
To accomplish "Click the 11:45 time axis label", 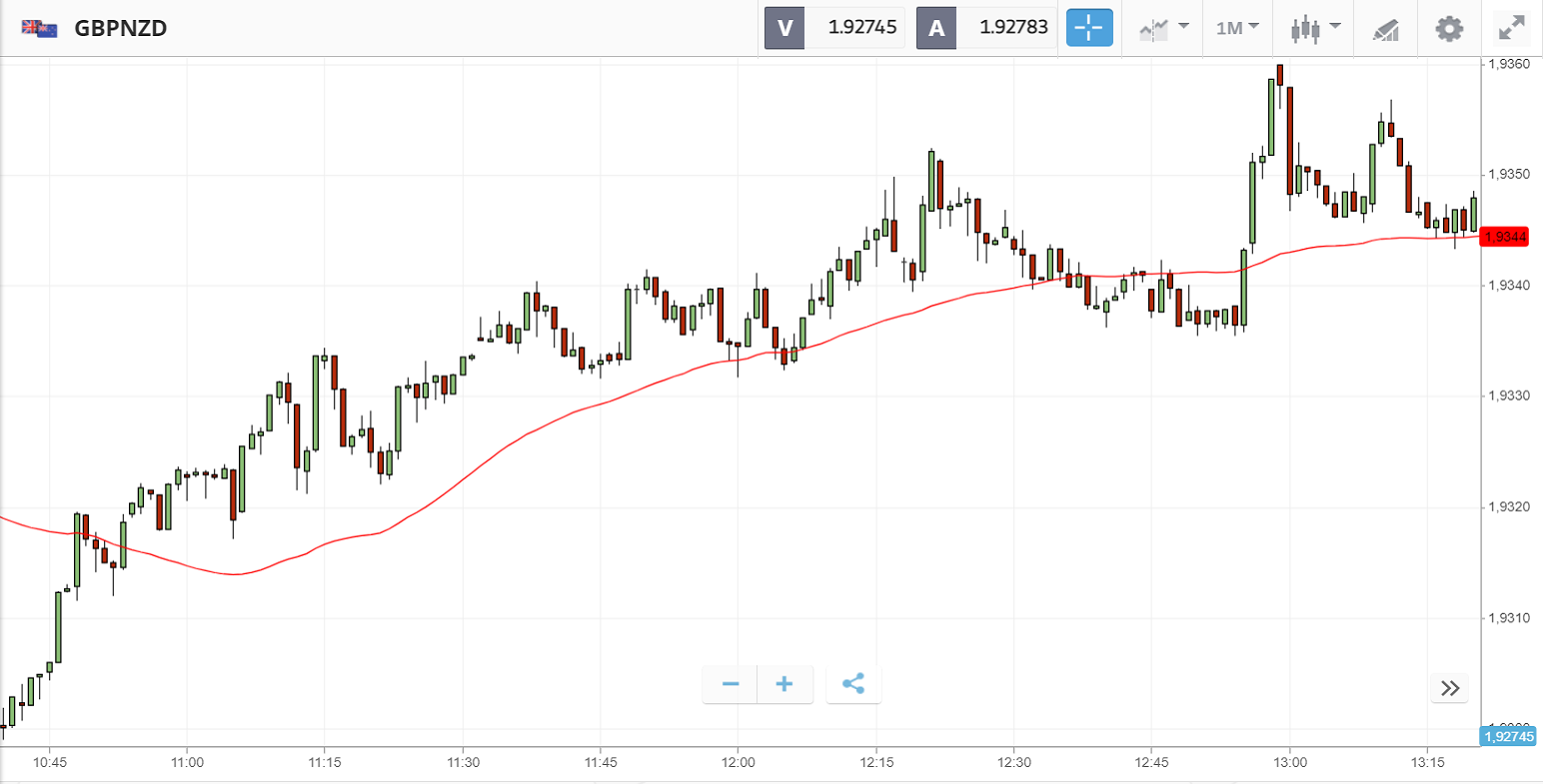I will pos(601,763).
